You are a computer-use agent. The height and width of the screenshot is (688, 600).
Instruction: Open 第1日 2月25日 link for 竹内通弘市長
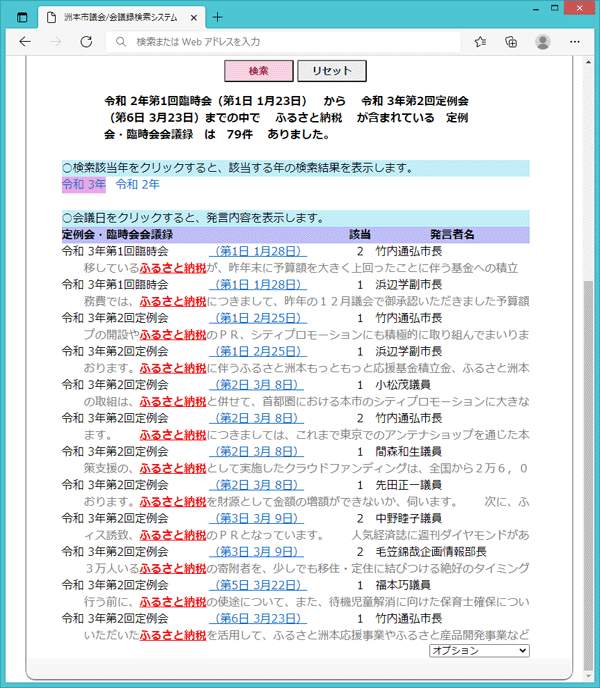coord(258,318)
